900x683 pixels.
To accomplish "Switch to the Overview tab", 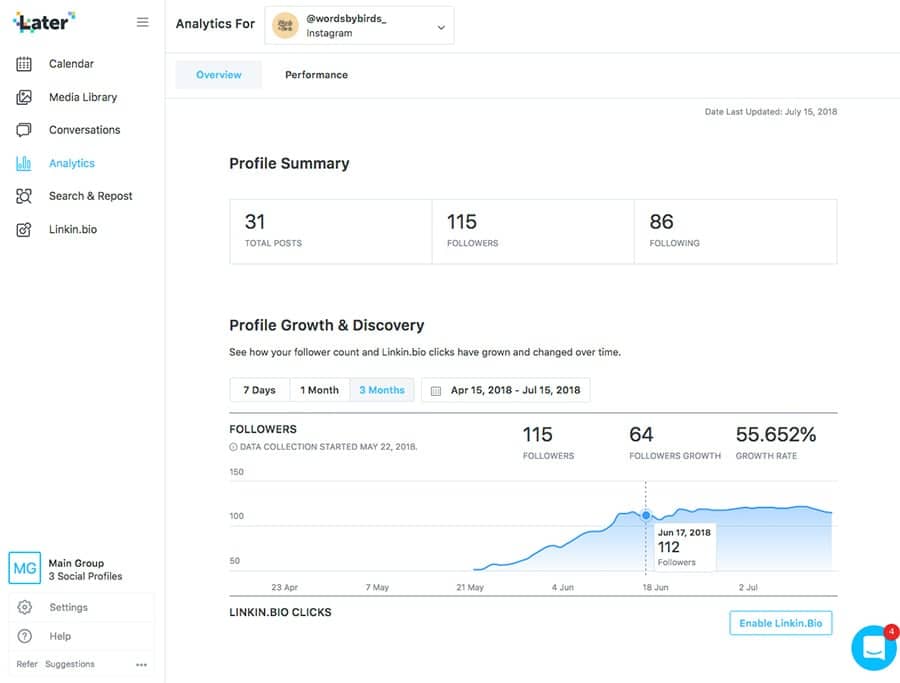I will click(x=219, y=75).
